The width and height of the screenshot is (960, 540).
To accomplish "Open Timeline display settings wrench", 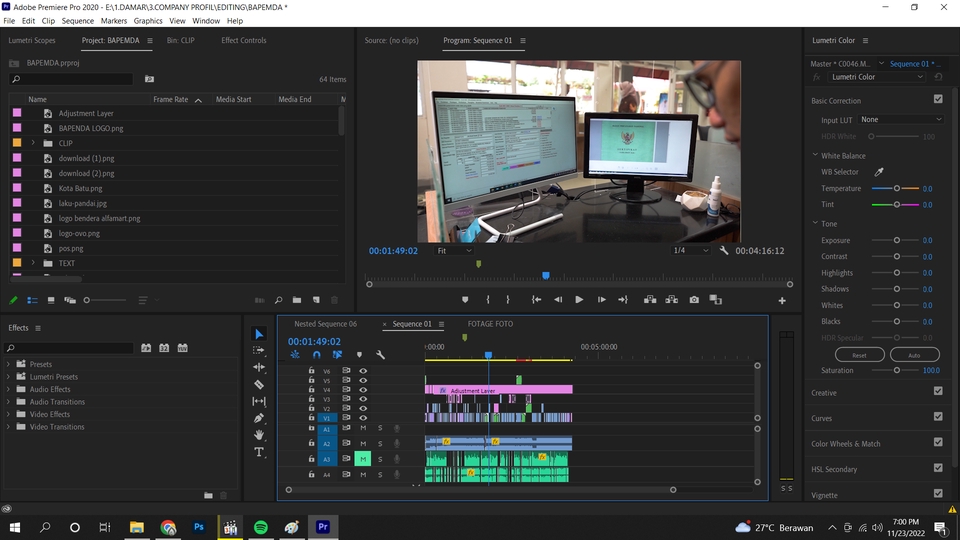I will (x=380, y=355).
